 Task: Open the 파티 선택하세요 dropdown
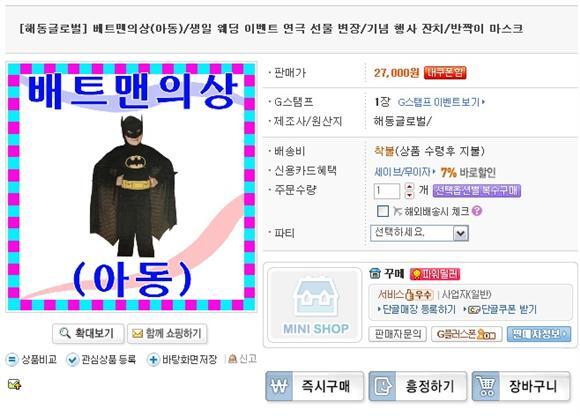pos(419,233)
